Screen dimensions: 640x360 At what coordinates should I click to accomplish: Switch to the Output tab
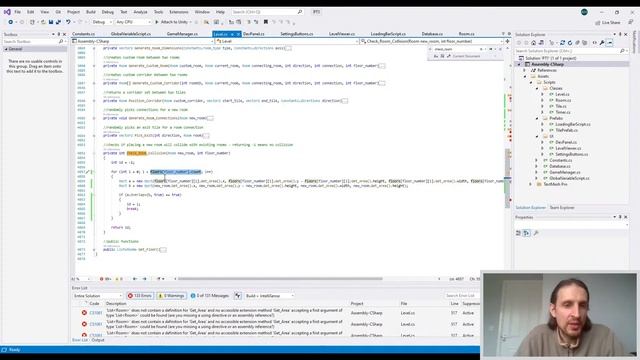pos(98,340)
